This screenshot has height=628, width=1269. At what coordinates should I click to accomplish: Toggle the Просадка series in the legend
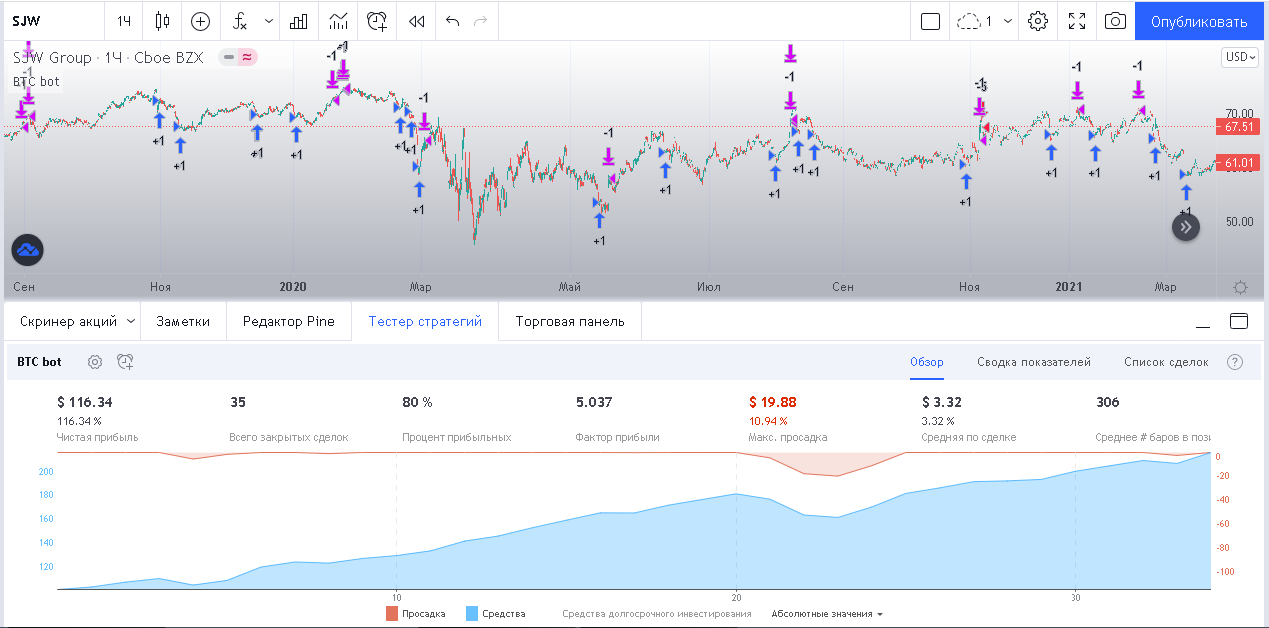pos(415,614)
